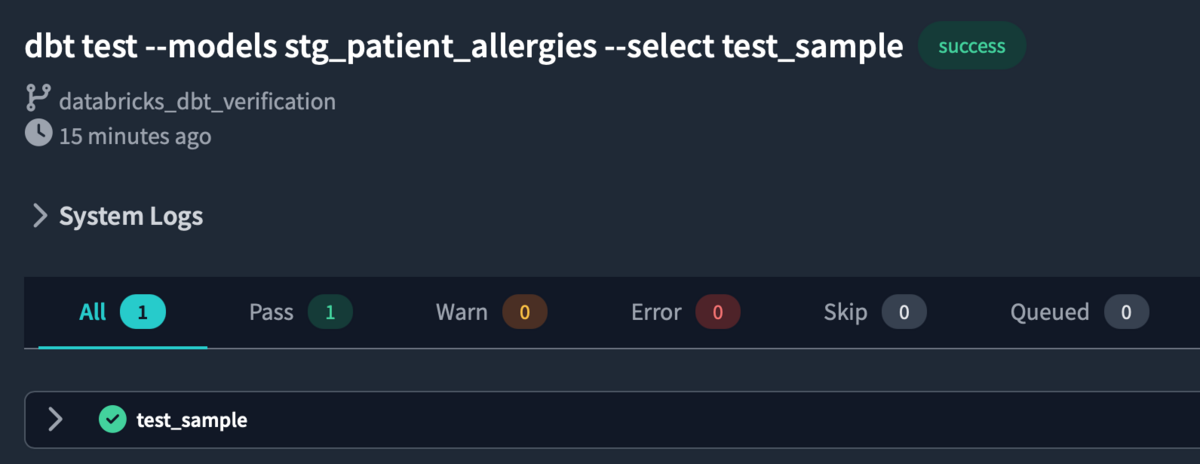Click the dbt test command title
The width and height of the screenshot is (1200, 464).
464,46
